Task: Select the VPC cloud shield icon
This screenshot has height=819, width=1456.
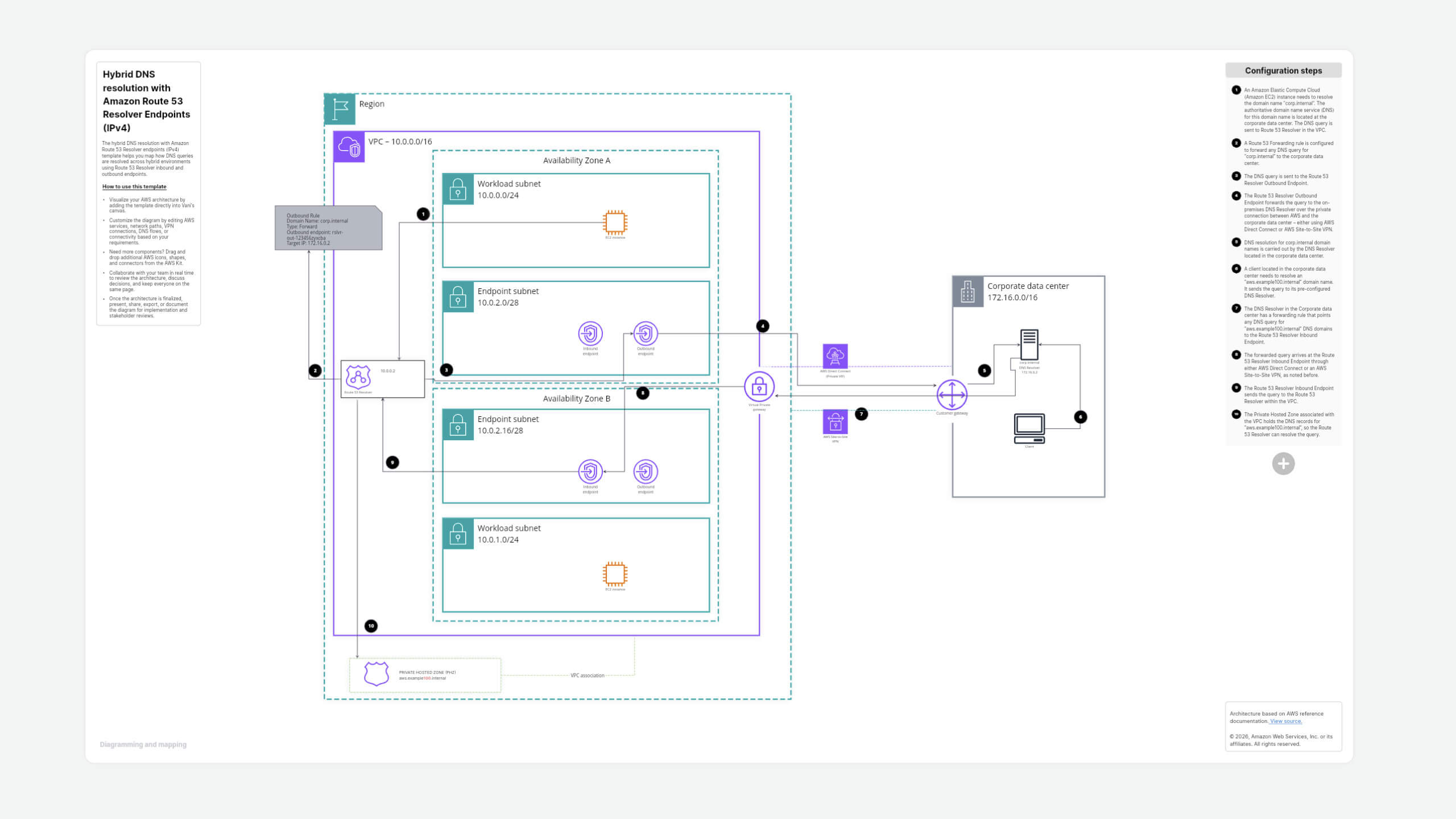Action: 349,147
